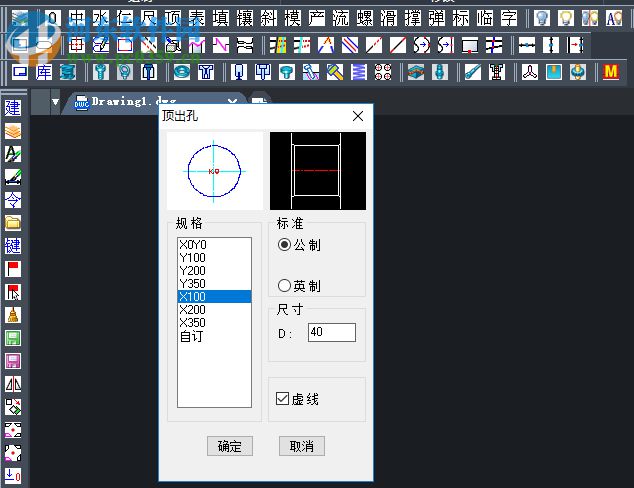Select 自订 custom in the 规格 list

click(x=214, y=336)
